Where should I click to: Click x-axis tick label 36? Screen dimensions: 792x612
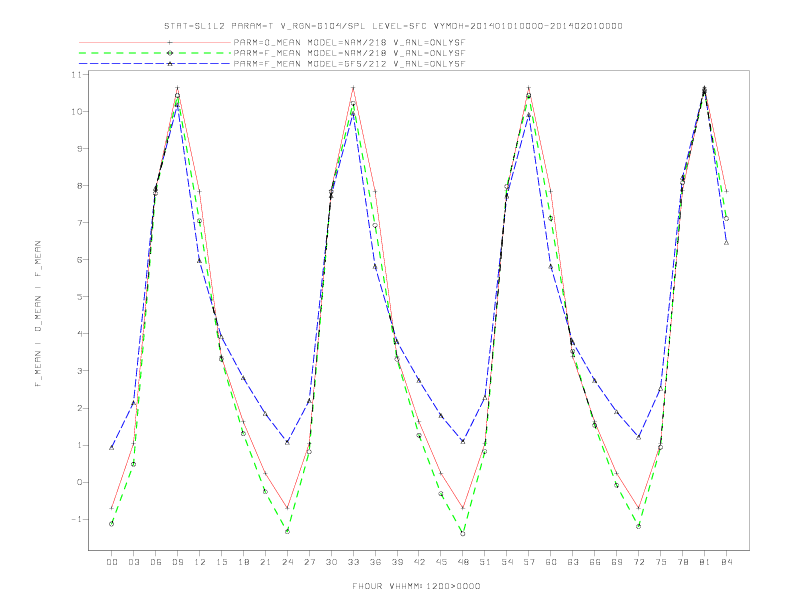pyautogui.click(x=375, y=562)
